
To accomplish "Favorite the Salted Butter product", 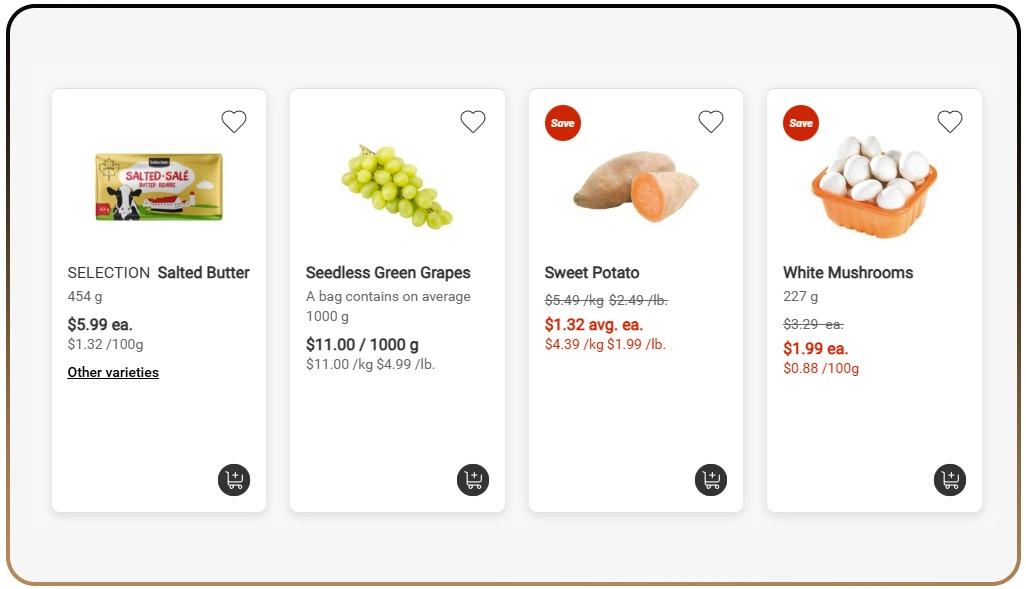I will [x=234, y=121].
